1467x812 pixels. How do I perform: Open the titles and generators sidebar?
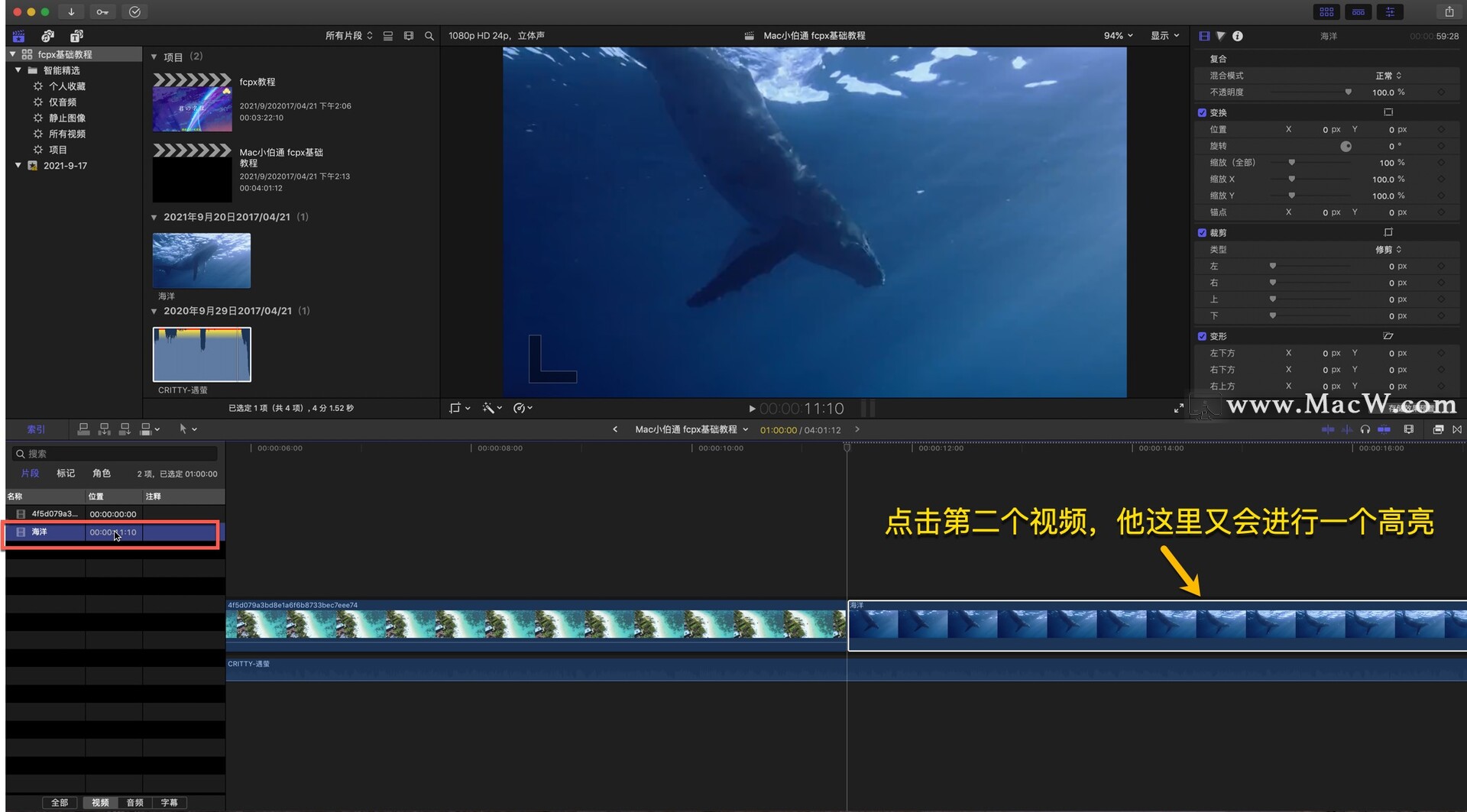[x=76, y=36]
